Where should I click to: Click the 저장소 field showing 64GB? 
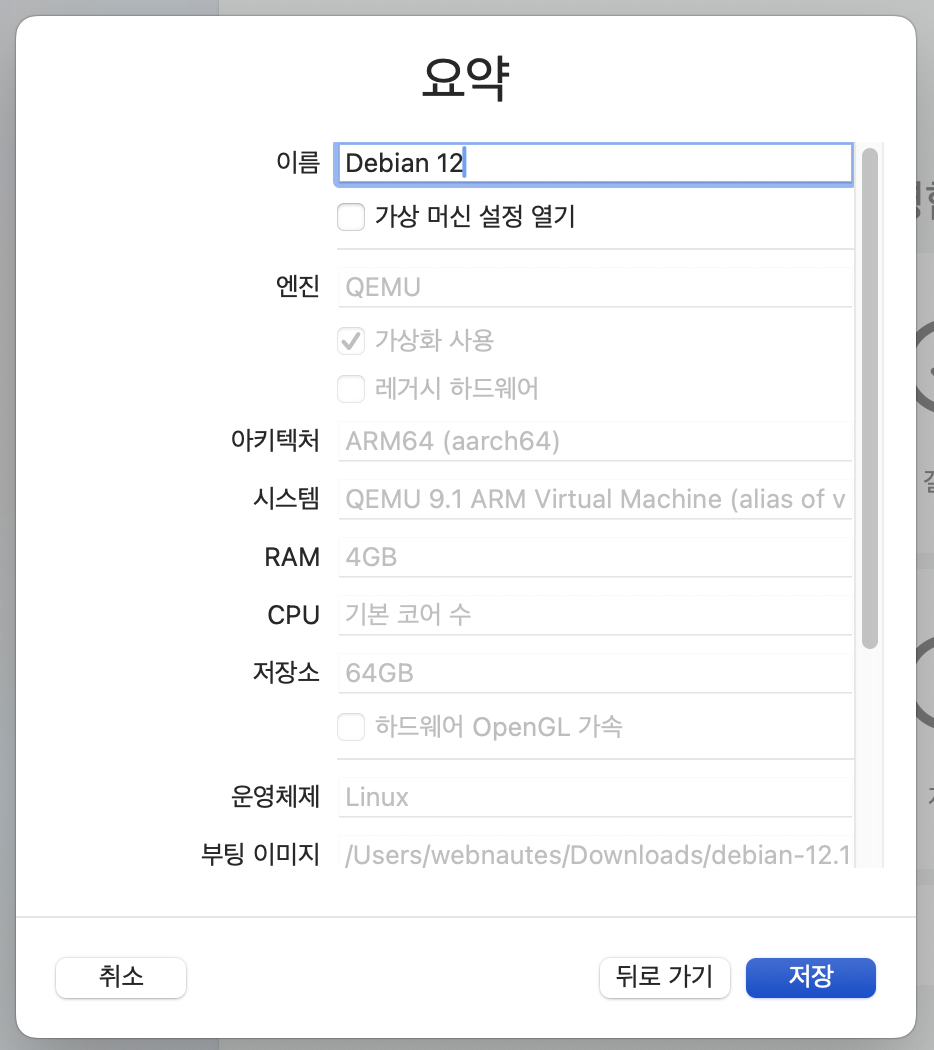595,673
